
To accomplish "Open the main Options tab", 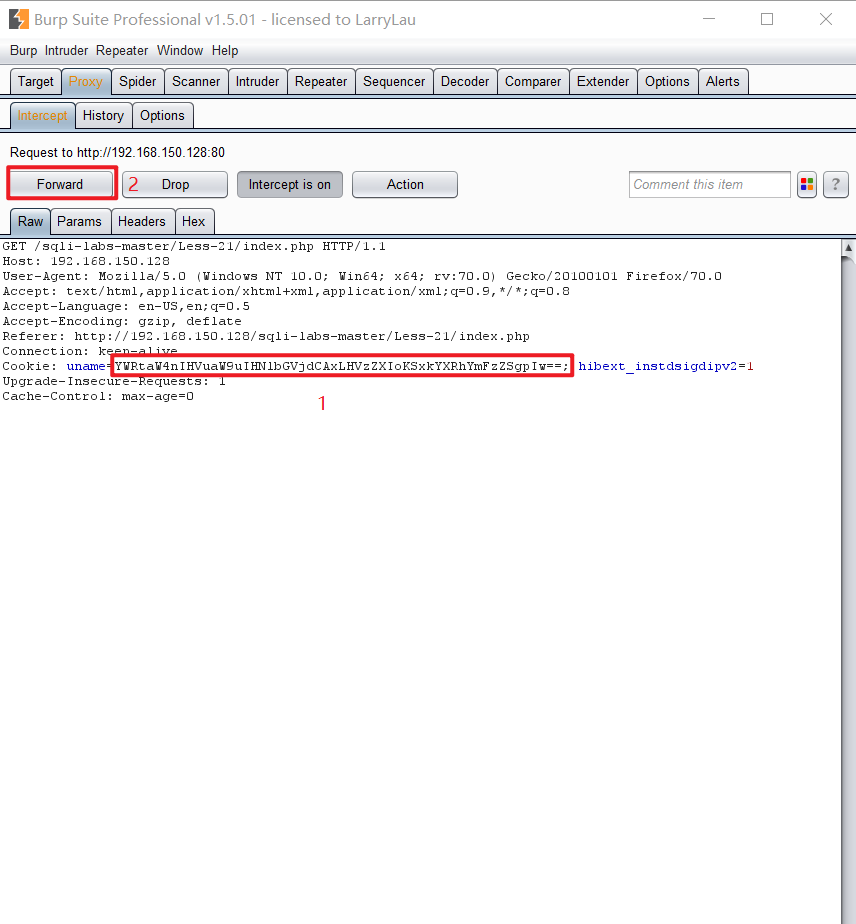I will coord(667,81).
